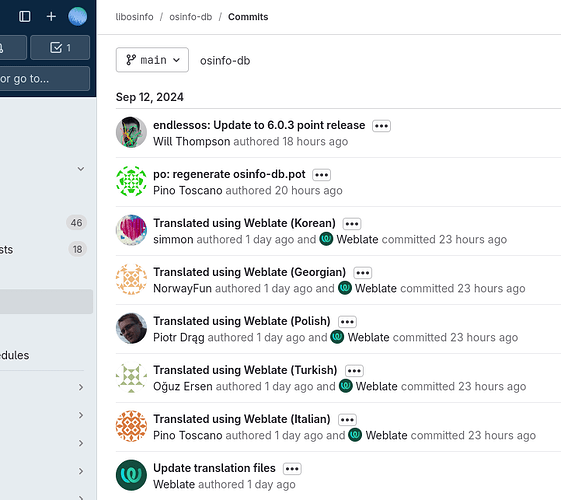Open the plus create-new menu
Screen dimensions: 561x500
click(51, 16)
